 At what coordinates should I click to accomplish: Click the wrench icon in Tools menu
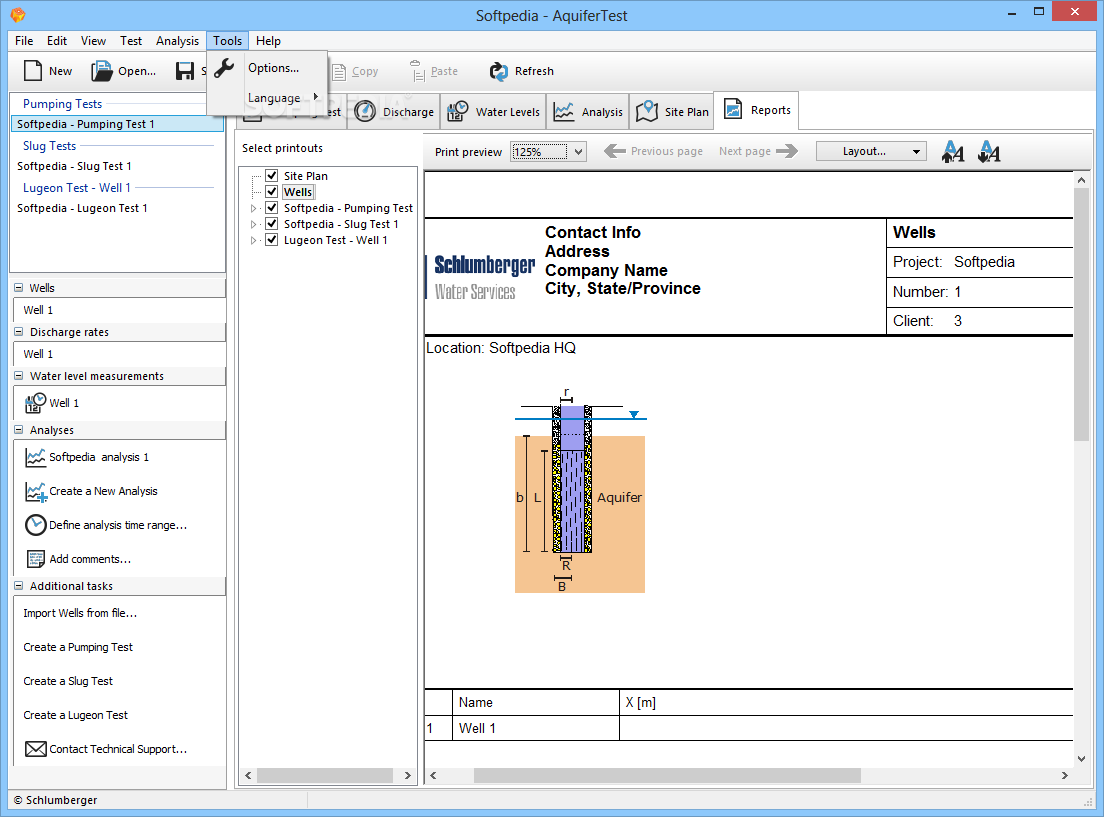click(x=224, y=68)
